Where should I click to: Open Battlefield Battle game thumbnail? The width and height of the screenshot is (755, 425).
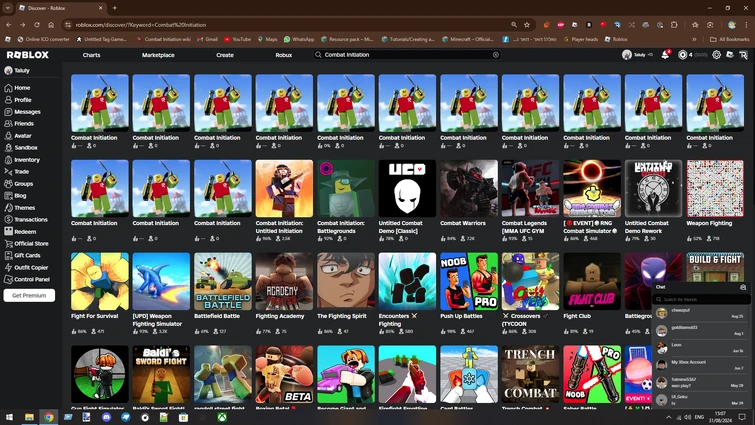pos(222,281)
